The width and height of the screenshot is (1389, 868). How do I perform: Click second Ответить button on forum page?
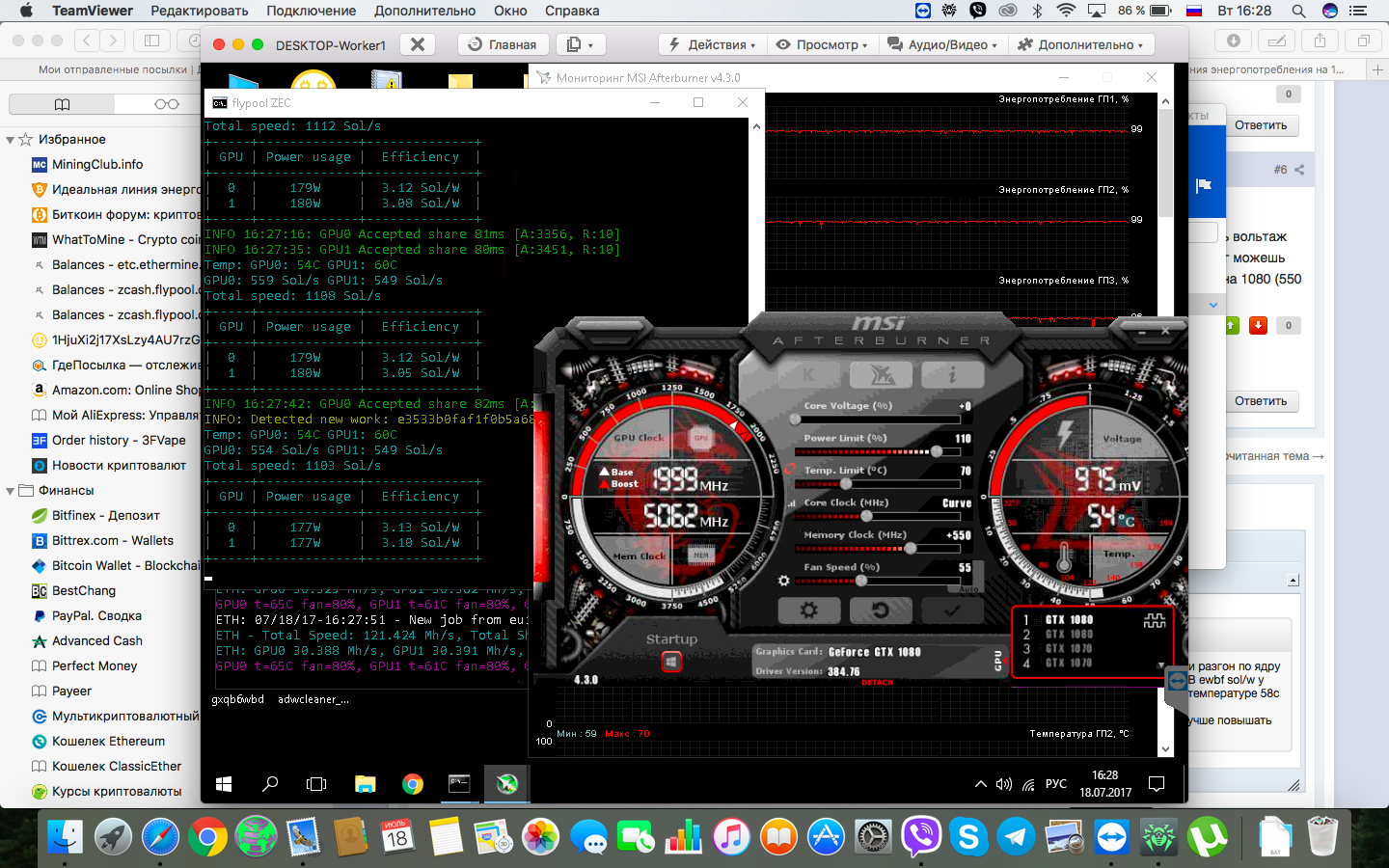[x=1261, y=401]
